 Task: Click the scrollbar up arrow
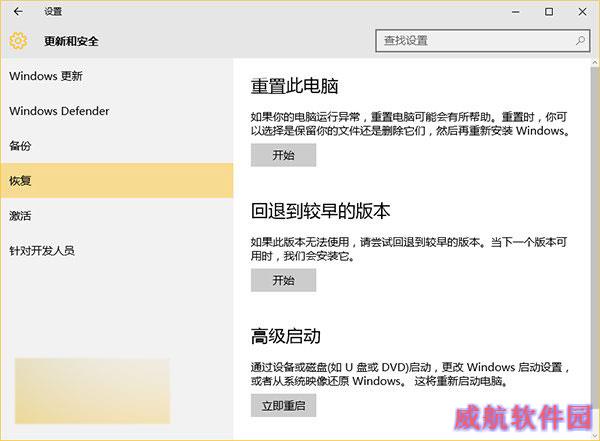coord(595,62)
